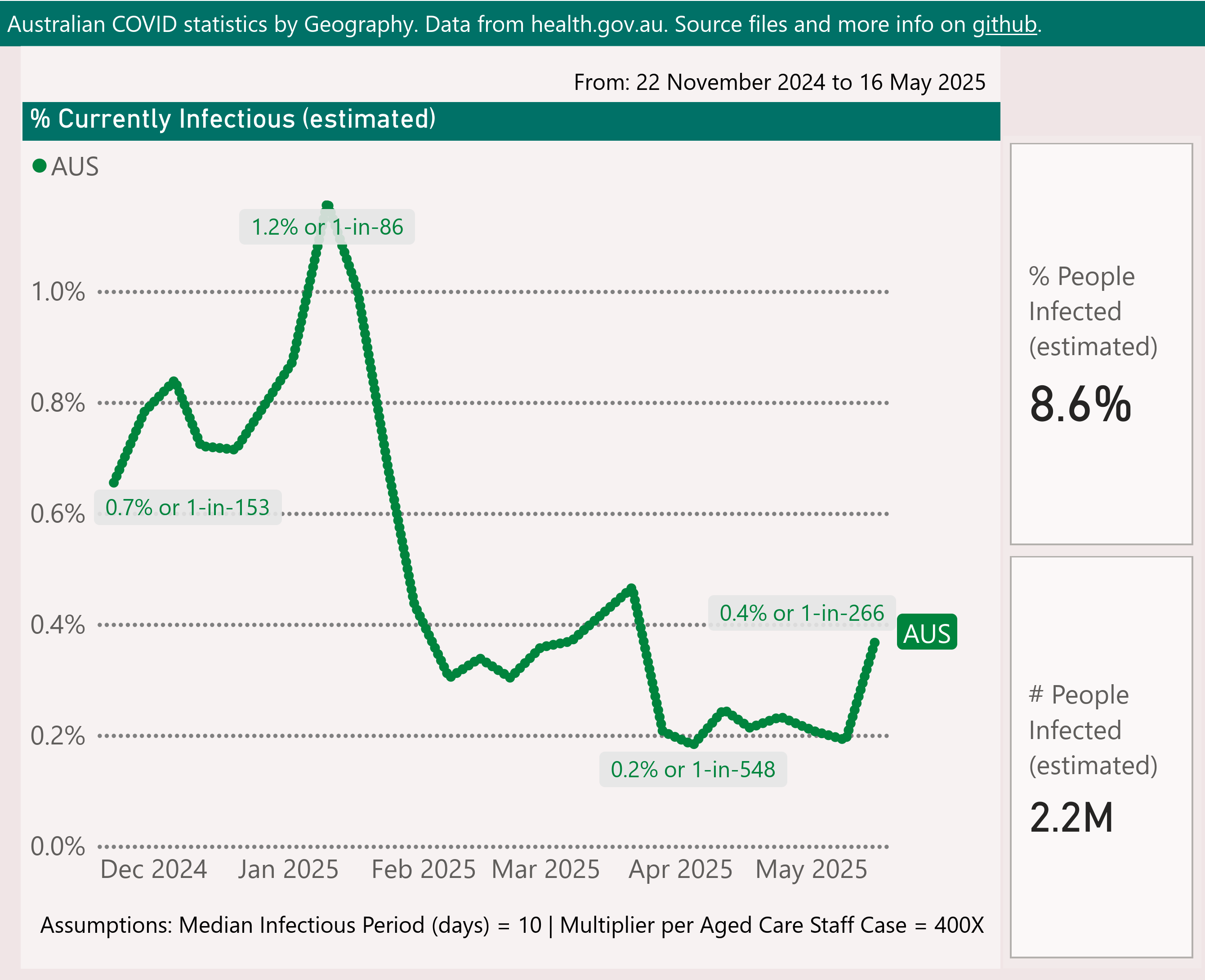Viewport: 1205px width, 980px height.
Task: Click the green AUS legend dot
Action: click(40, 166)
